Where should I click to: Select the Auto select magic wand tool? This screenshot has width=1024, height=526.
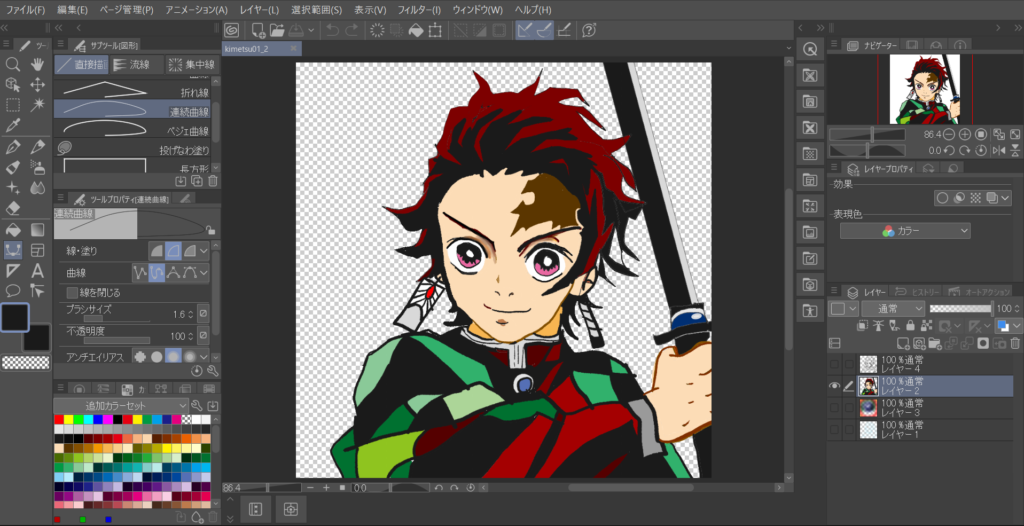point(37,105)
